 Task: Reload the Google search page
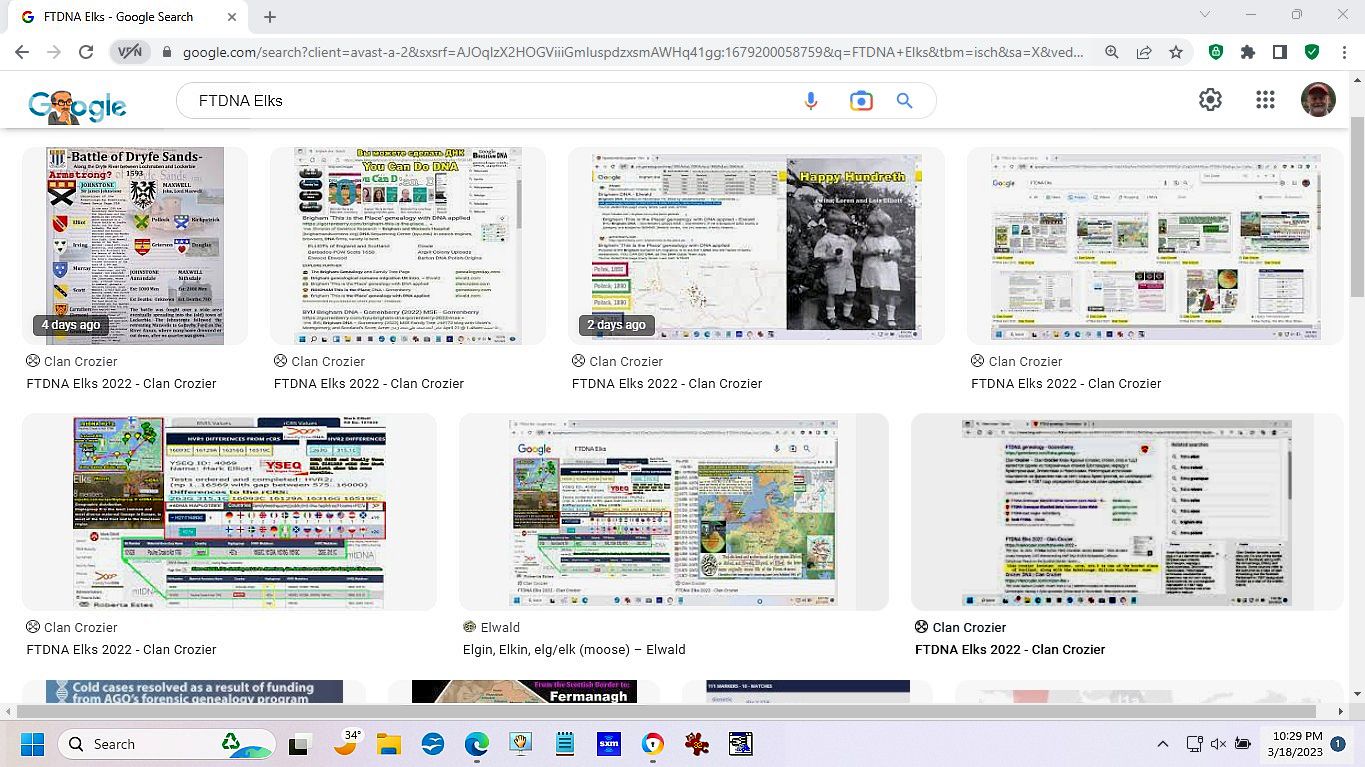point(86,52)
